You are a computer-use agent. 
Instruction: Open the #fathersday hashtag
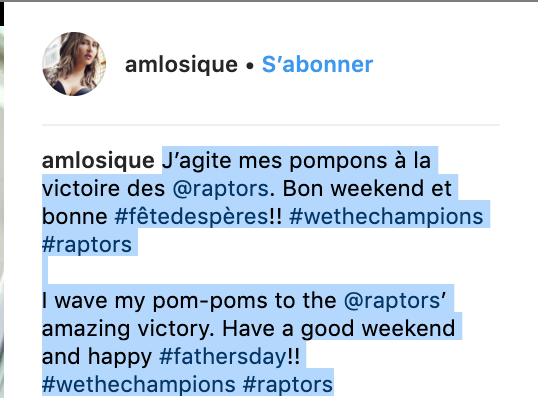pos(223,357)
